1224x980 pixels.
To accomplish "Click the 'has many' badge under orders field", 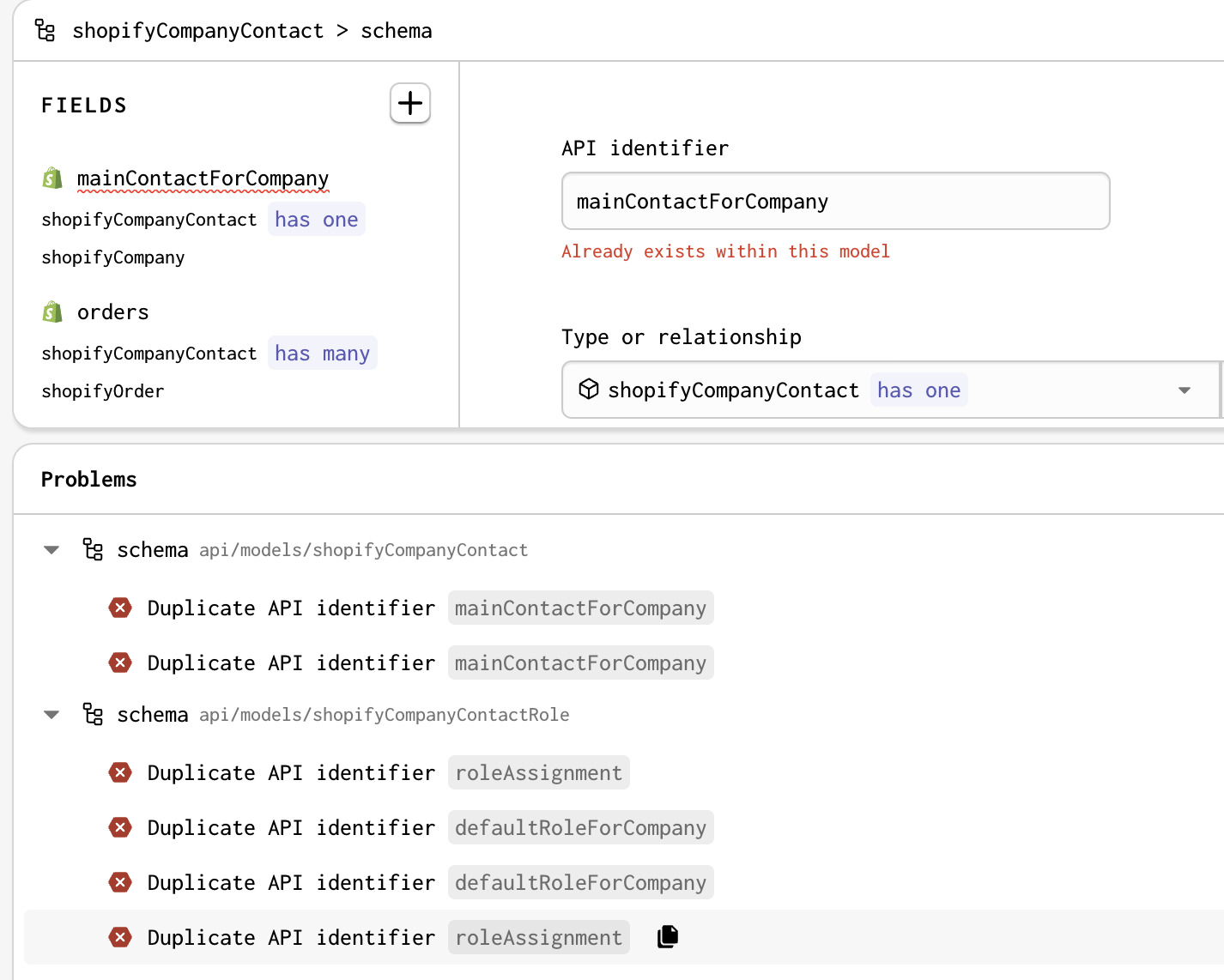I will coord(322,353).
